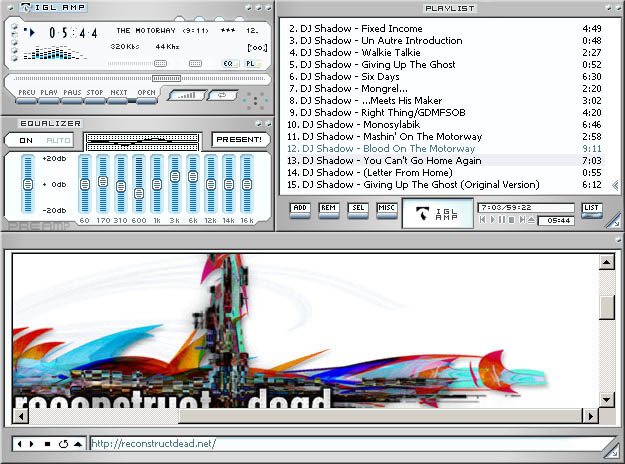Click the balance slider handle
The image size is (625, 464).
pos(195,63)
